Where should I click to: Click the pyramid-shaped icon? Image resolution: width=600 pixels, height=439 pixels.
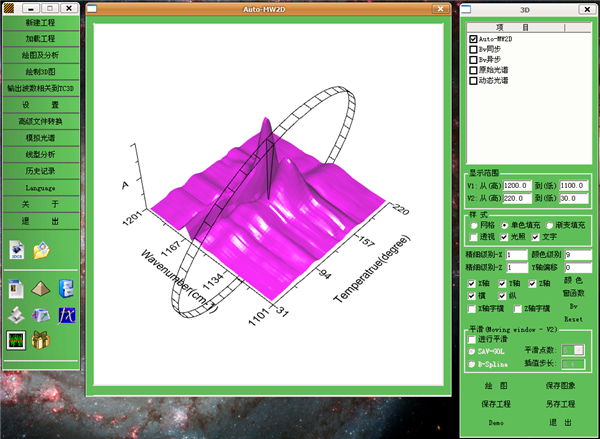(42, 290)
